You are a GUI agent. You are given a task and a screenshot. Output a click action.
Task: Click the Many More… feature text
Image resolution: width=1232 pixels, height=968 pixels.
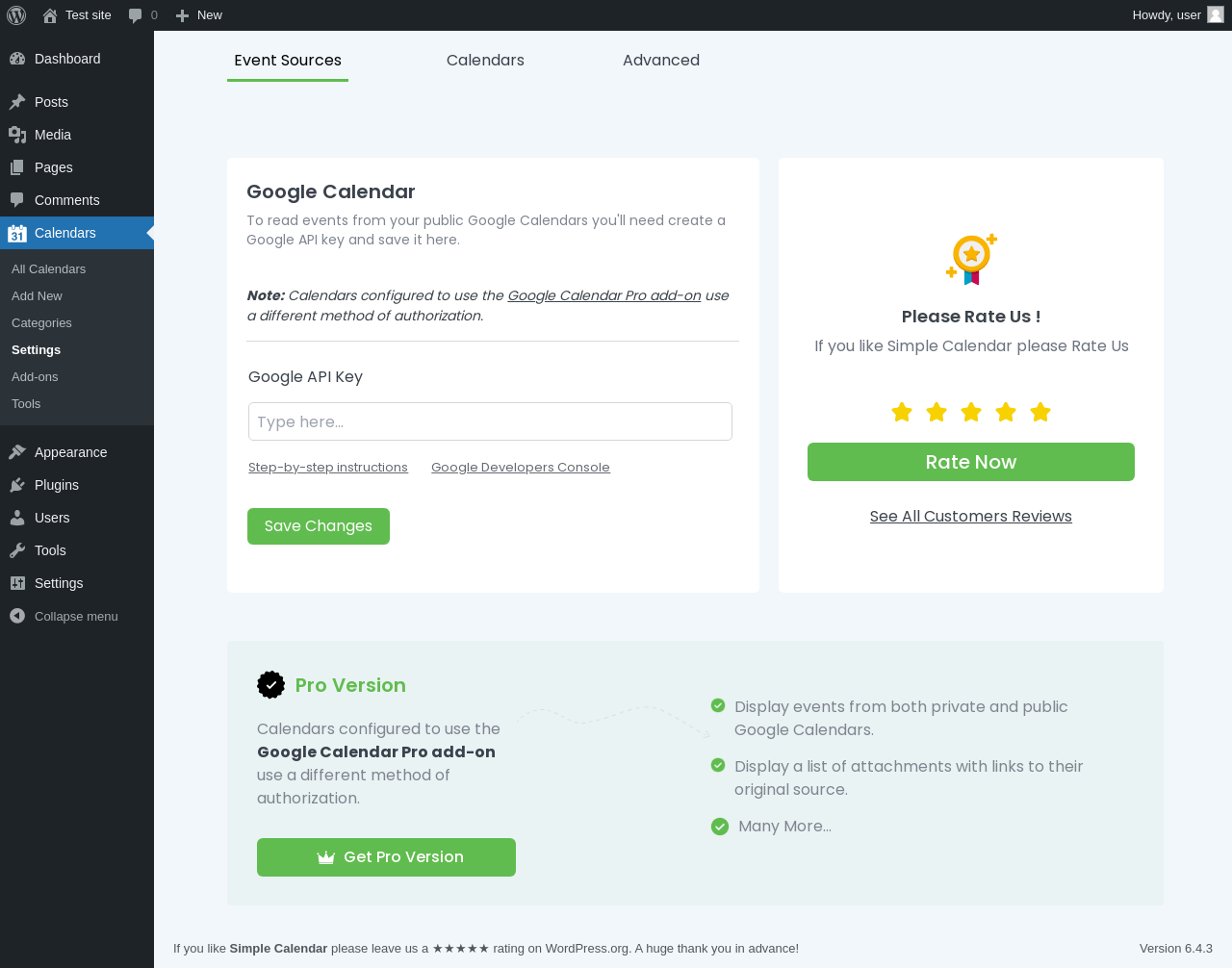click(x=784, y=827)
